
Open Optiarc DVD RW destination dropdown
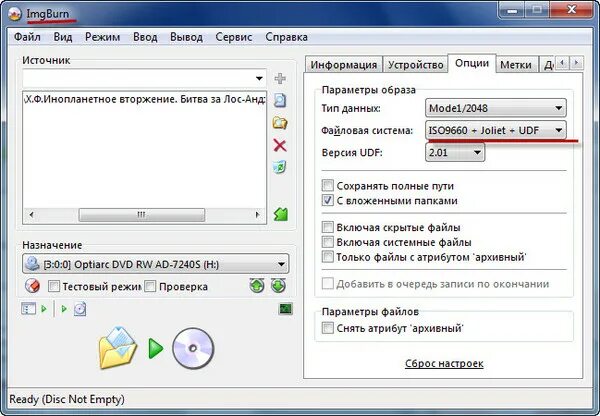pyautogui.click(x=156, y=264)
